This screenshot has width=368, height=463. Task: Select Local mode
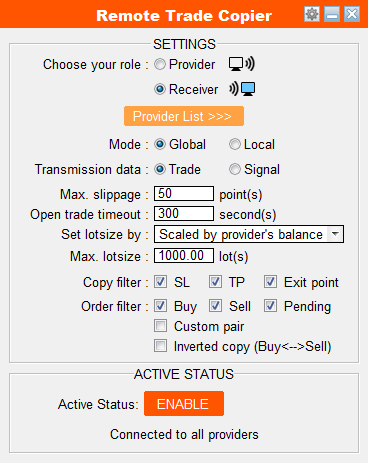pyautogui.click(x=235, y=144)
